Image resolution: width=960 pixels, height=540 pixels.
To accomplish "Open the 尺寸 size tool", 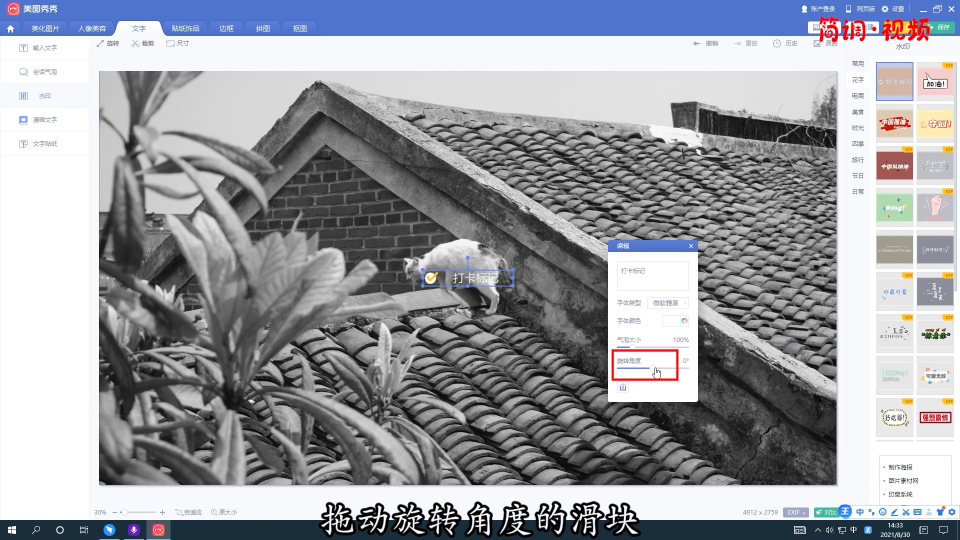I will 178,44.
